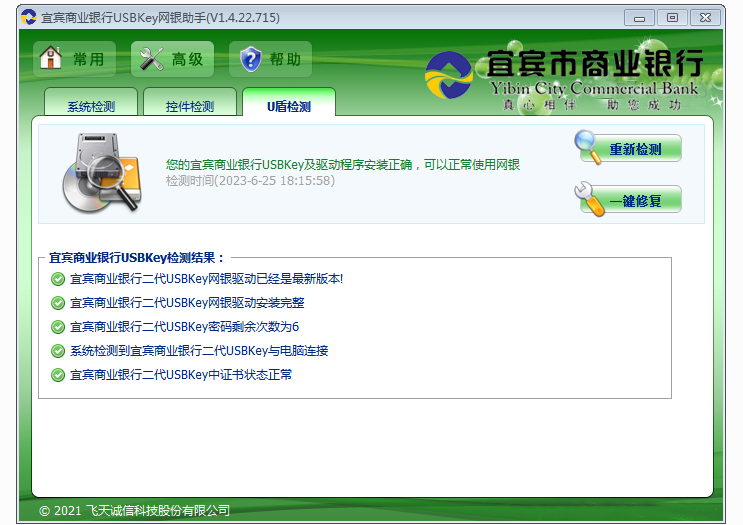Click green check next to 驱动已经是最新版本
The height and width of the screenshot is (525, 743).
pos(58,279)
